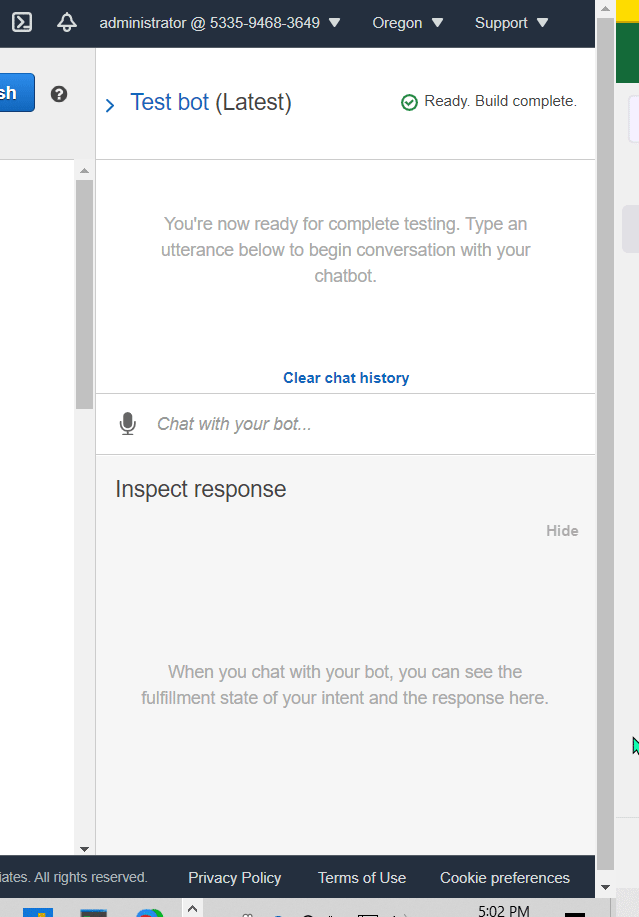This screenshot has height=917, width=639.
Task: Click the leftmost taskbar application icon
Action: click(38, 910)
